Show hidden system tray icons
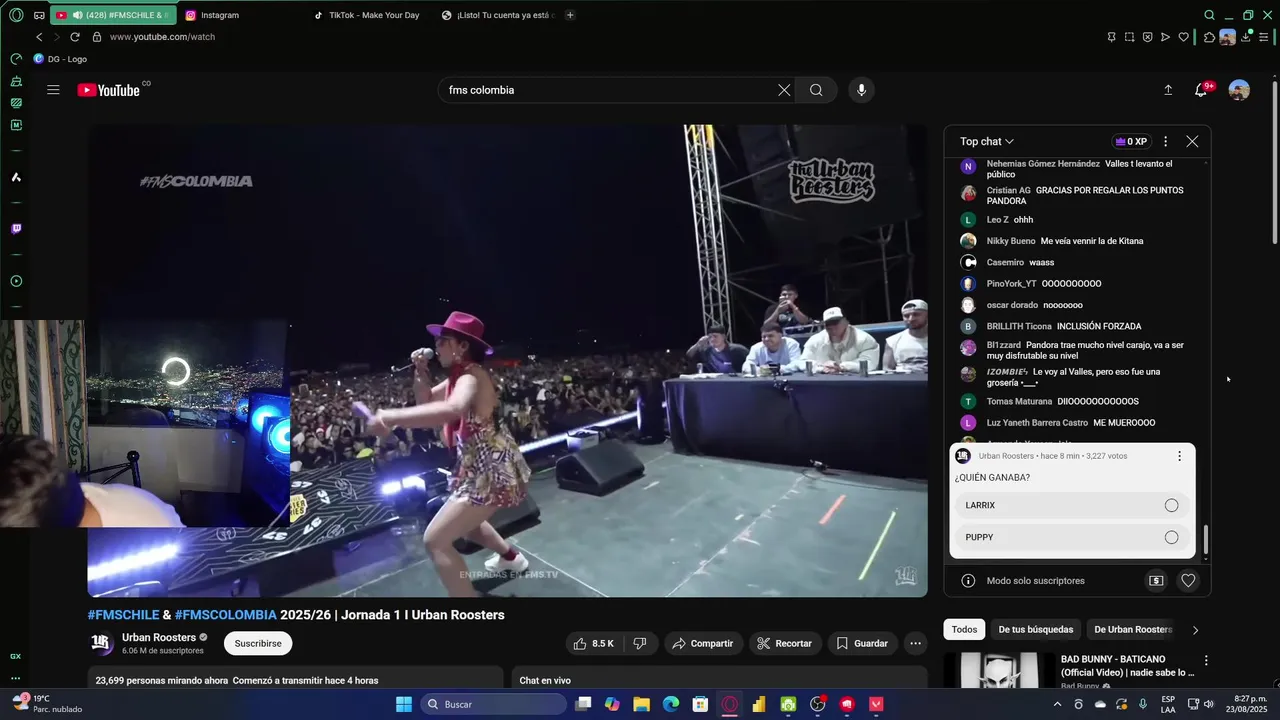Image resolution: width=1280 pixels, height=720 pixels. (x=1058, y=704)
